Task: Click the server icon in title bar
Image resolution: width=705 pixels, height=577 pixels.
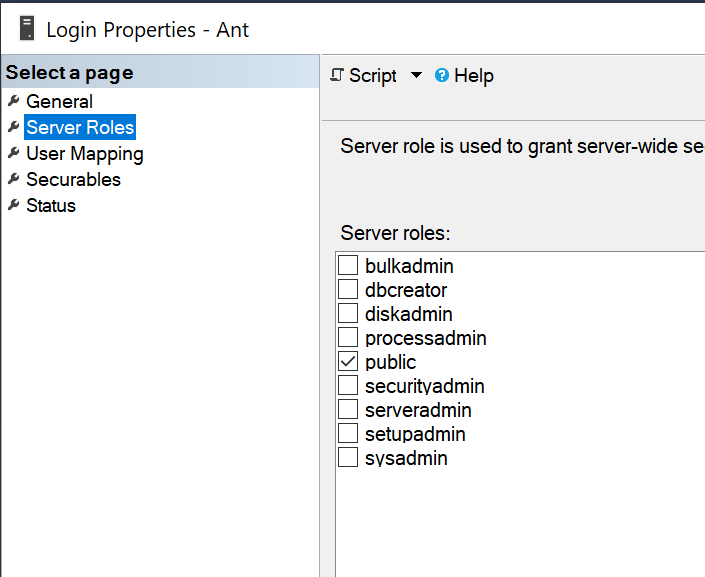Action: (x=27, y=29)
